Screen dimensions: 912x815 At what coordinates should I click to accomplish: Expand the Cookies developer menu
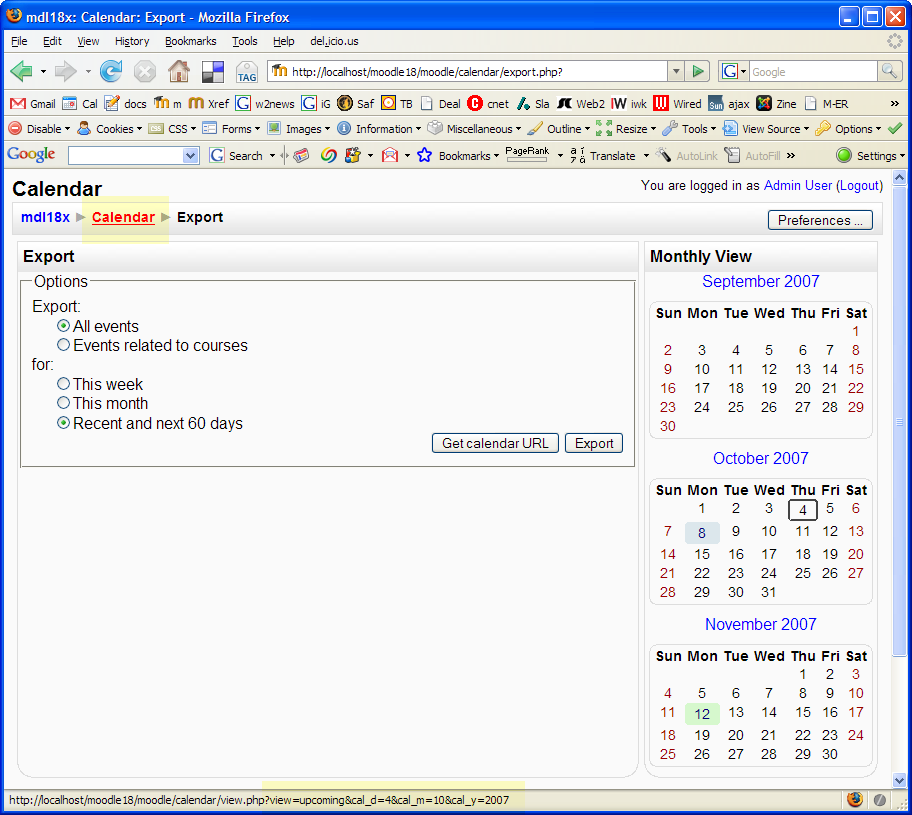pos(110,129)
